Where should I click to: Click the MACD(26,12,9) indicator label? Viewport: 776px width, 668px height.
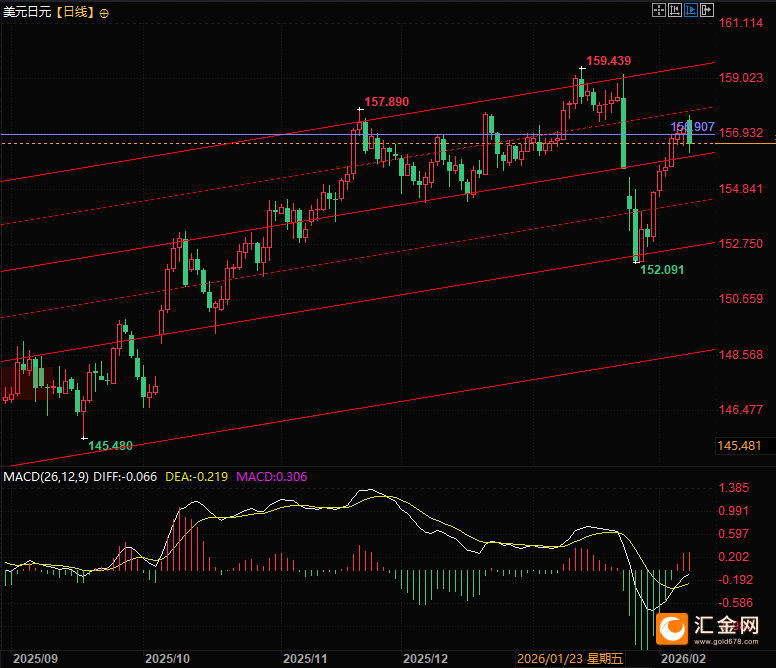(x=46, y=477)
